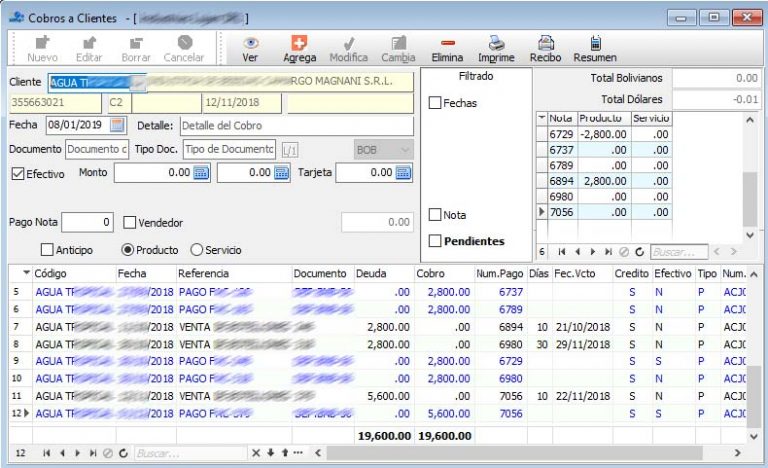Image resolution: width=768 pixels, height=468 pixels.
Task: Click the notes grid vertical scrollbar thumb
Action: [749, 199]
